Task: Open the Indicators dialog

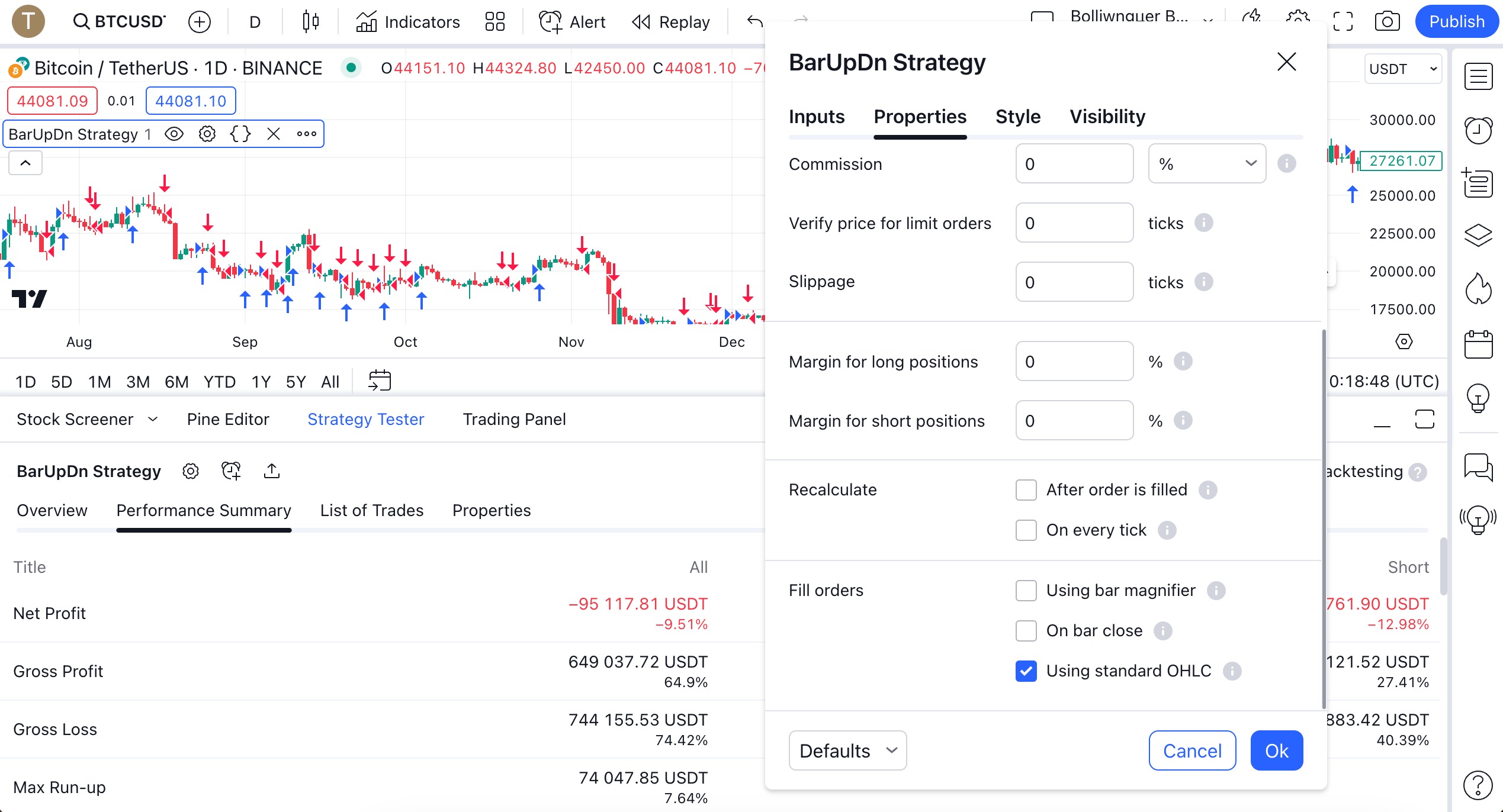Action: pos(407,22)
